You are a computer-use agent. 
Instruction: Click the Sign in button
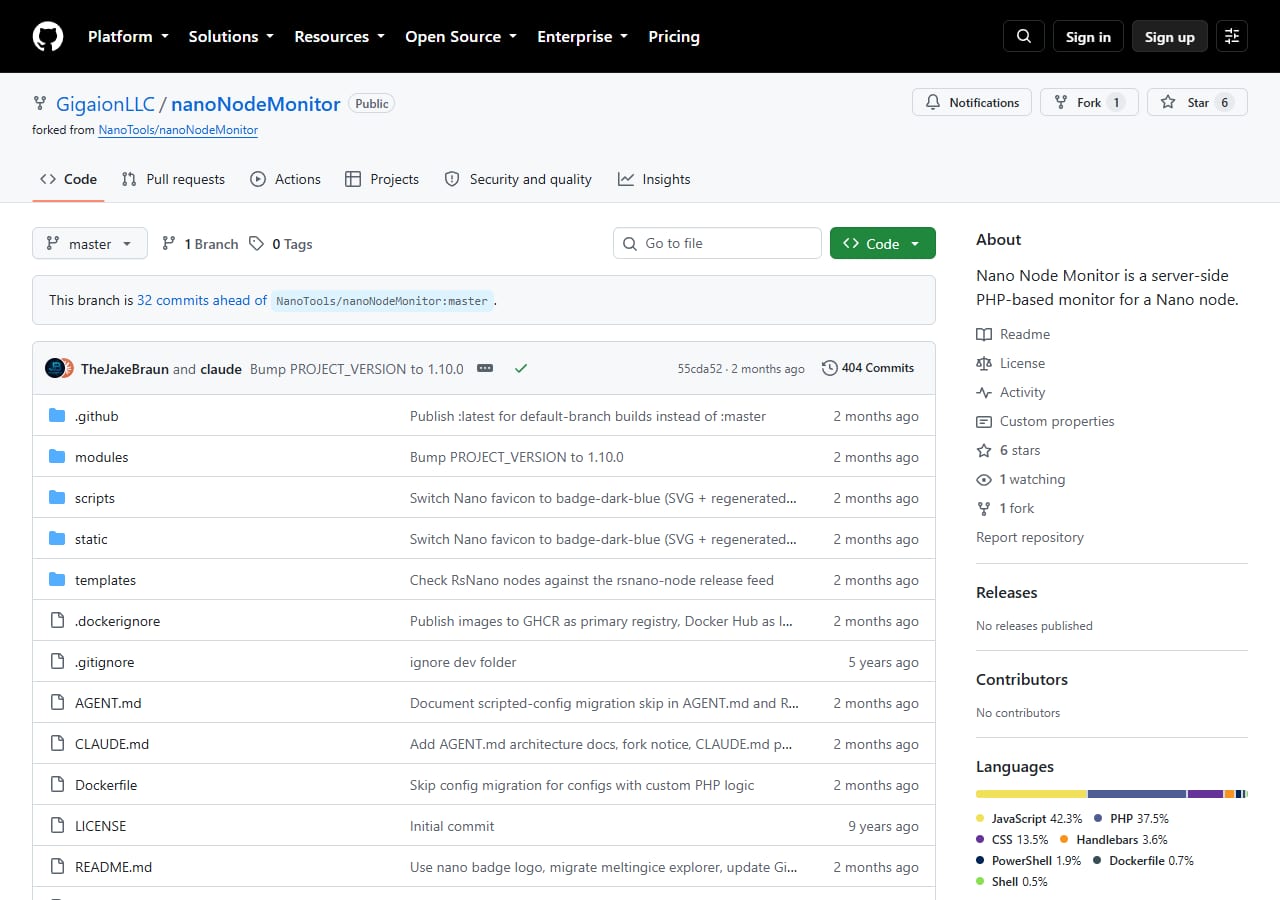(1088, 37)
